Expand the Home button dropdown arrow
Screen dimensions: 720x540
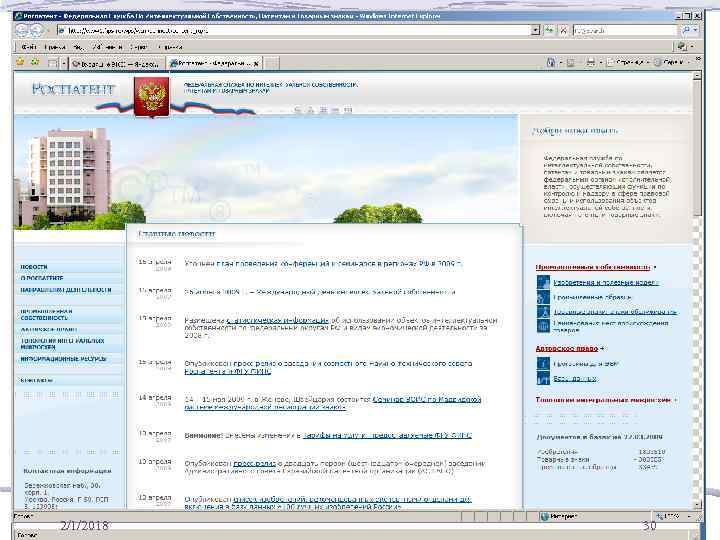[x=560, y=62]
